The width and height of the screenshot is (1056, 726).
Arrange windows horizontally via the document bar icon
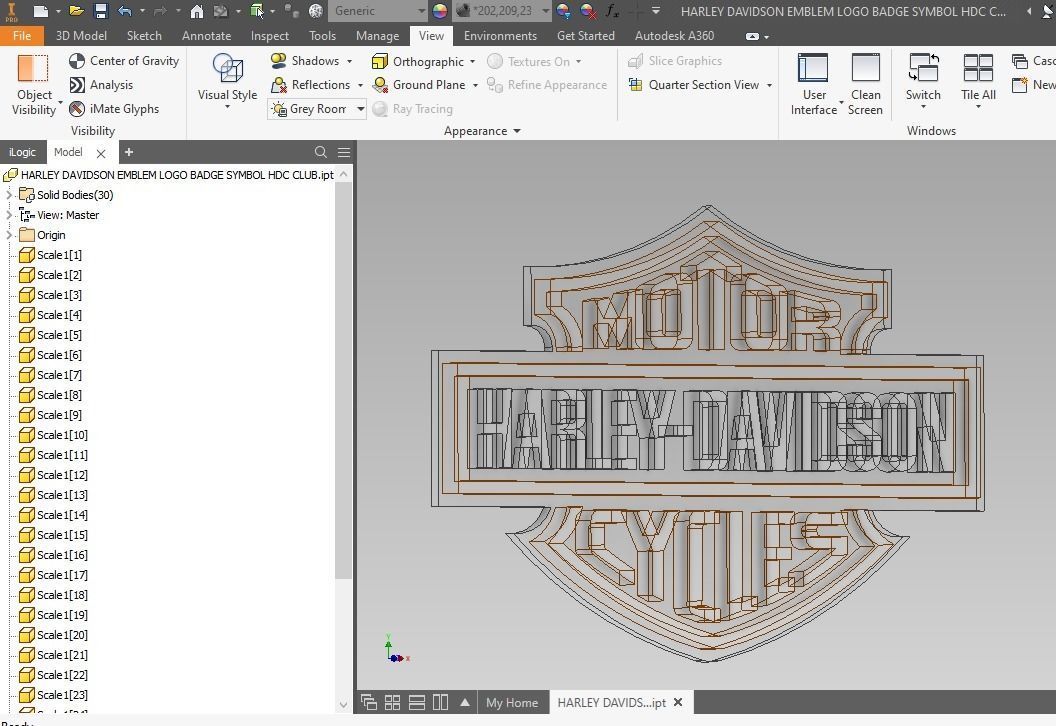pos(417,702)
